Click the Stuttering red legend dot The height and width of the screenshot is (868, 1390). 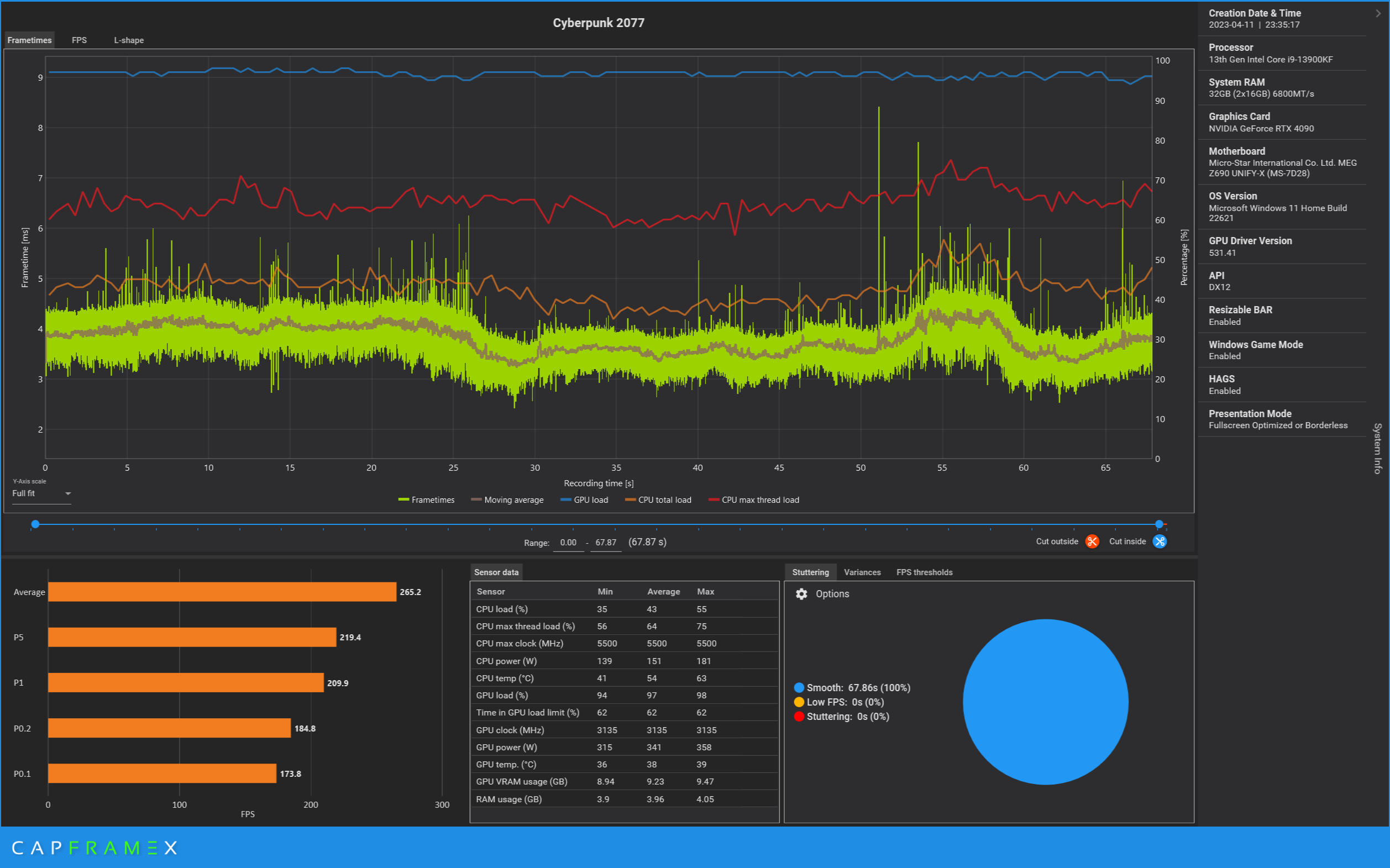pos(799,717)
